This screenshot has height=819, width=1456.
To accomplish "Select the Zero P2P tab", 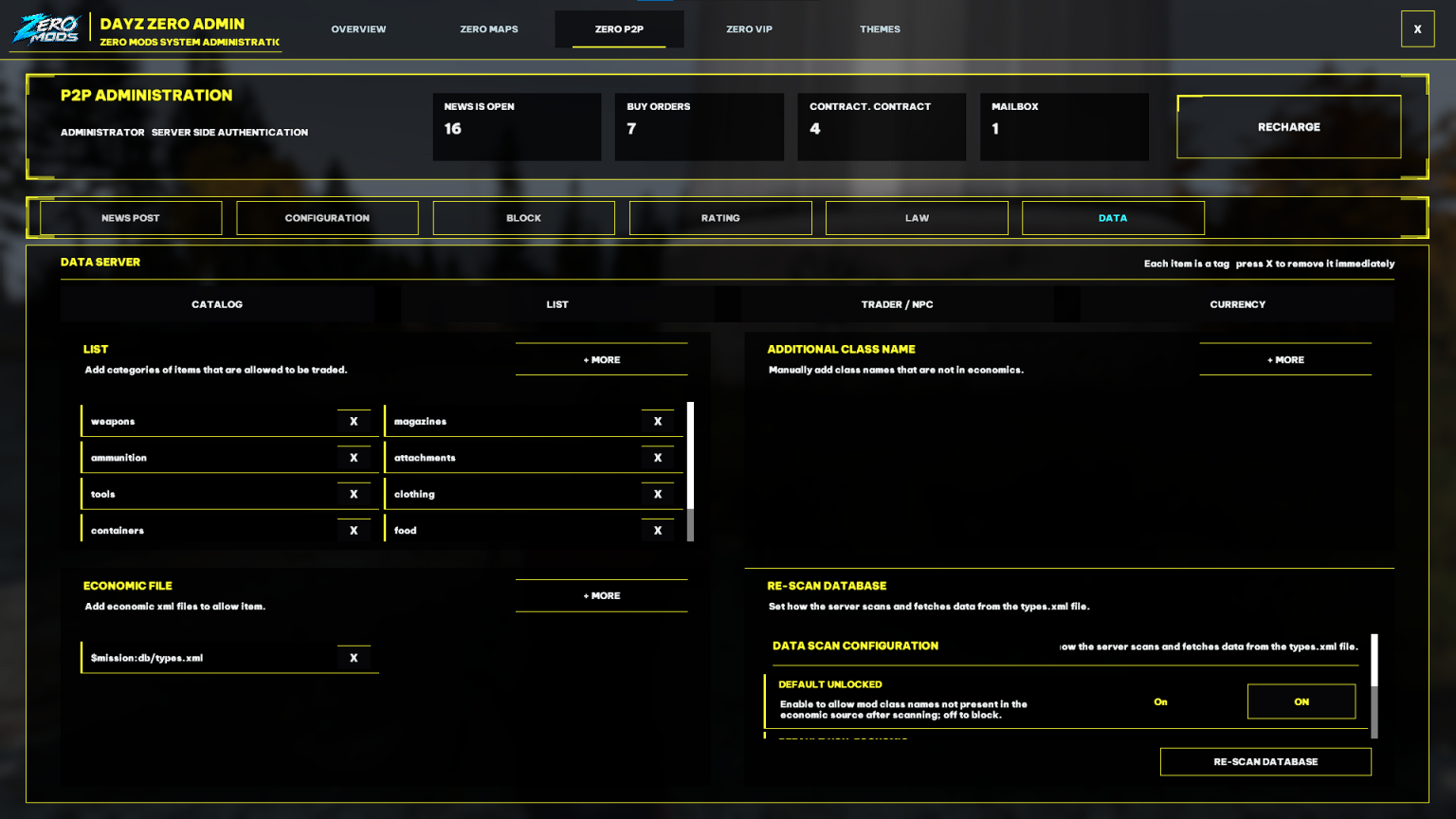I will tap(619, 29).
